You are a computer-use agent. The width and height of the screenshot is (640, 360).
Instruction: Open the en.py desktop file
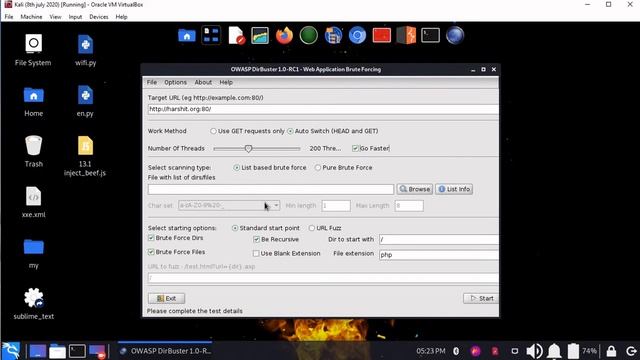click(85, 102)
